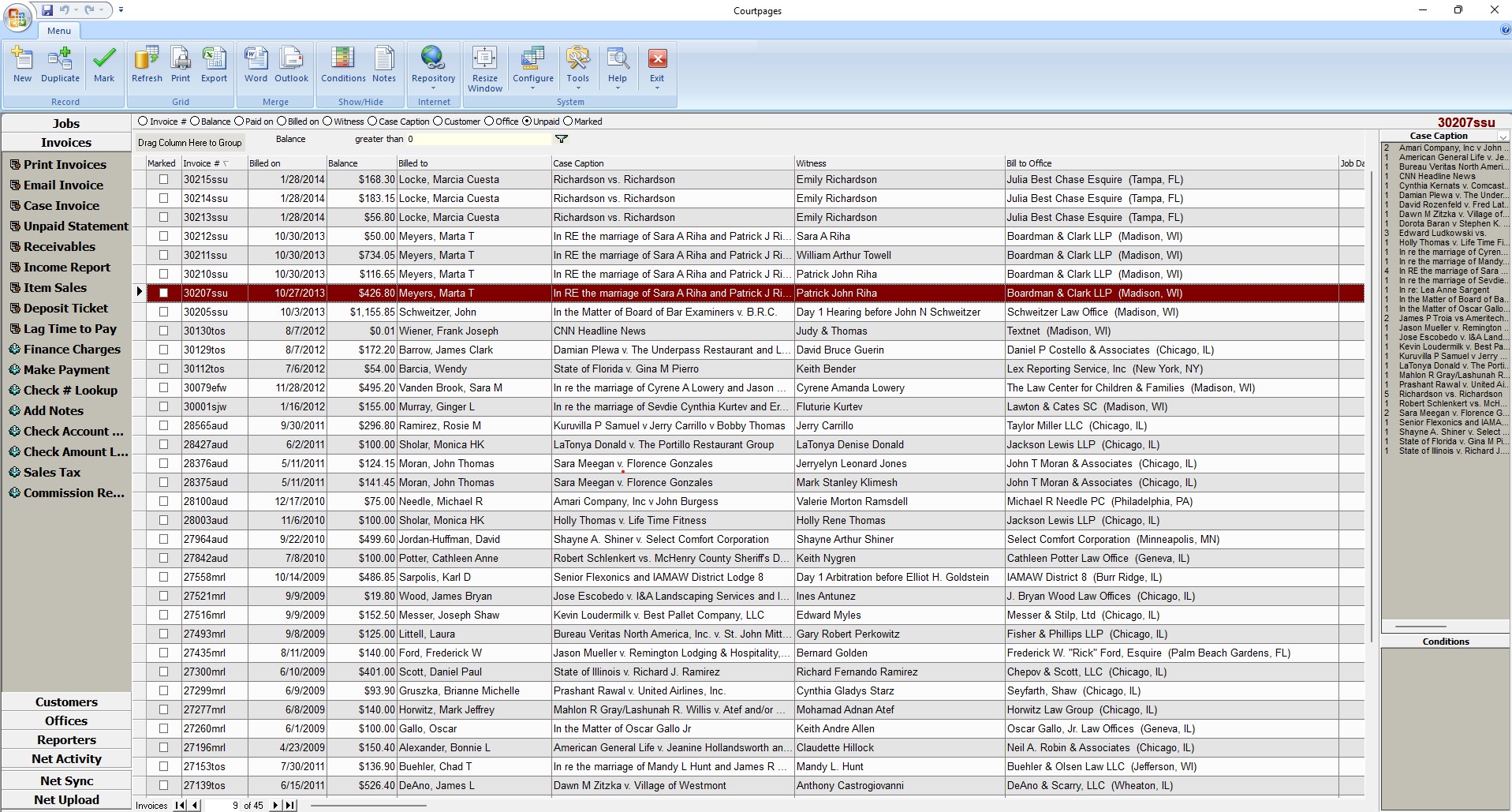Go to last invoice record arrow
The height and width of the screenshot is (812, 1512).
289,805
